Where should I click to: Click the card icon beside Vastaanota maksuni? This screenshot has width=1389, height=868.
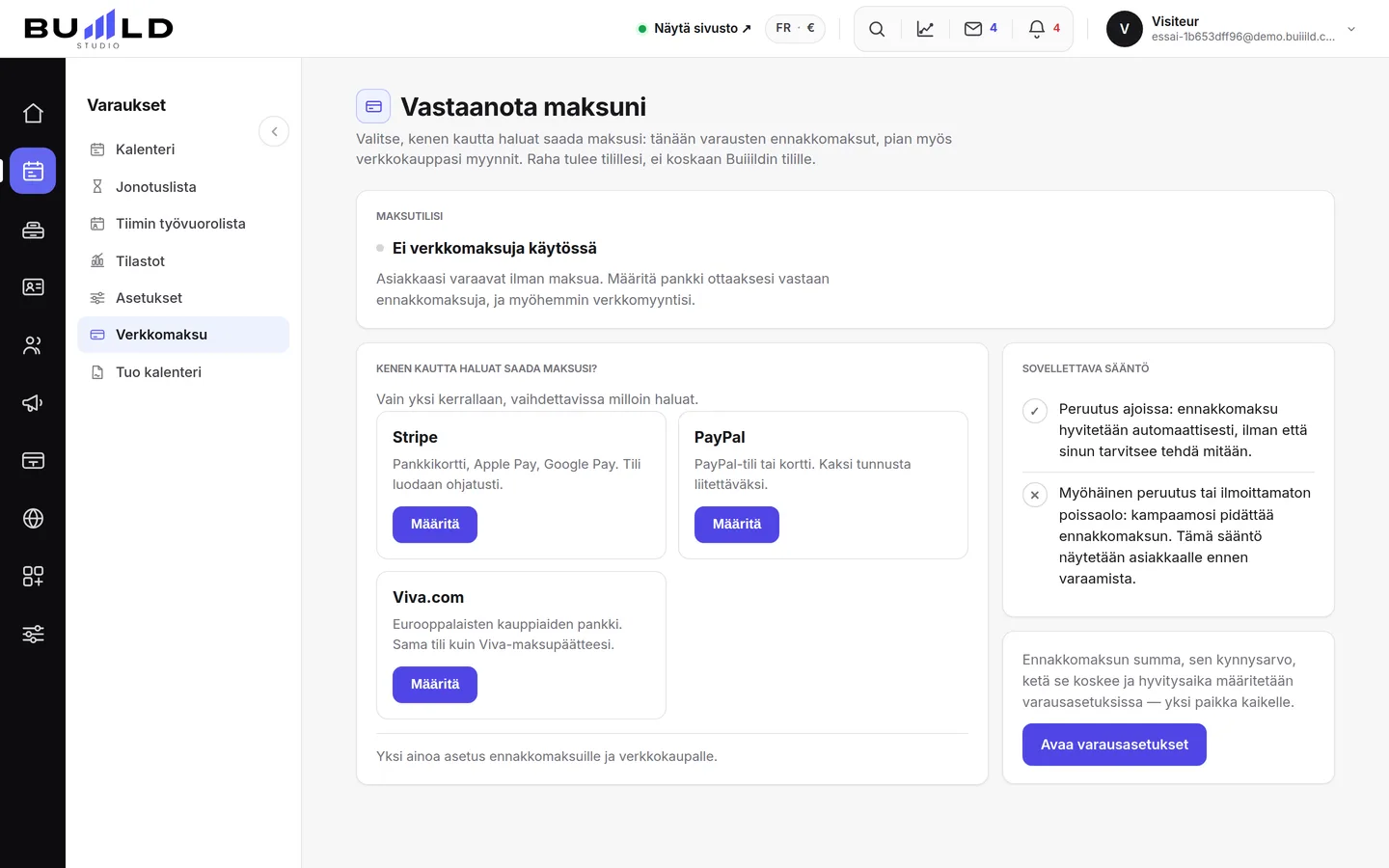pos(373,106)
